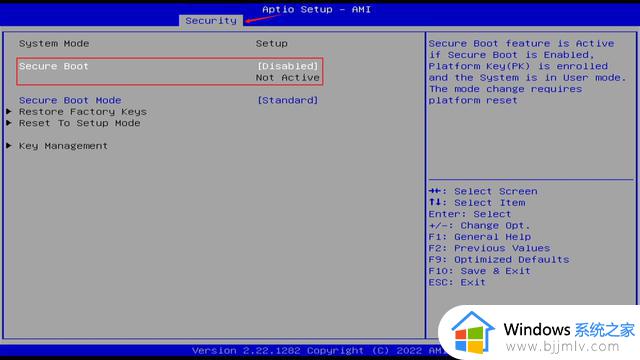
Task: Change the Secure Boot [Disabled] value
Action: 287,66
